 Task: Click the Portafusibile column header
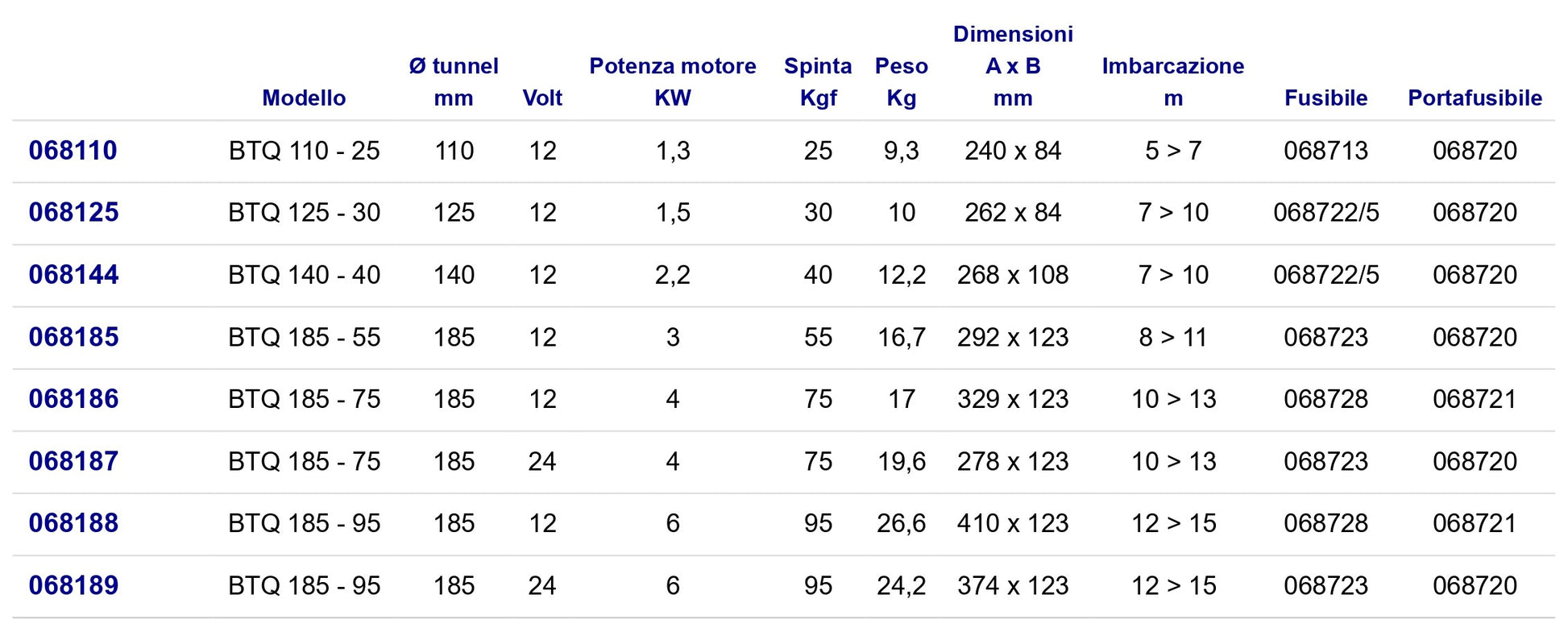(1475, 98)
